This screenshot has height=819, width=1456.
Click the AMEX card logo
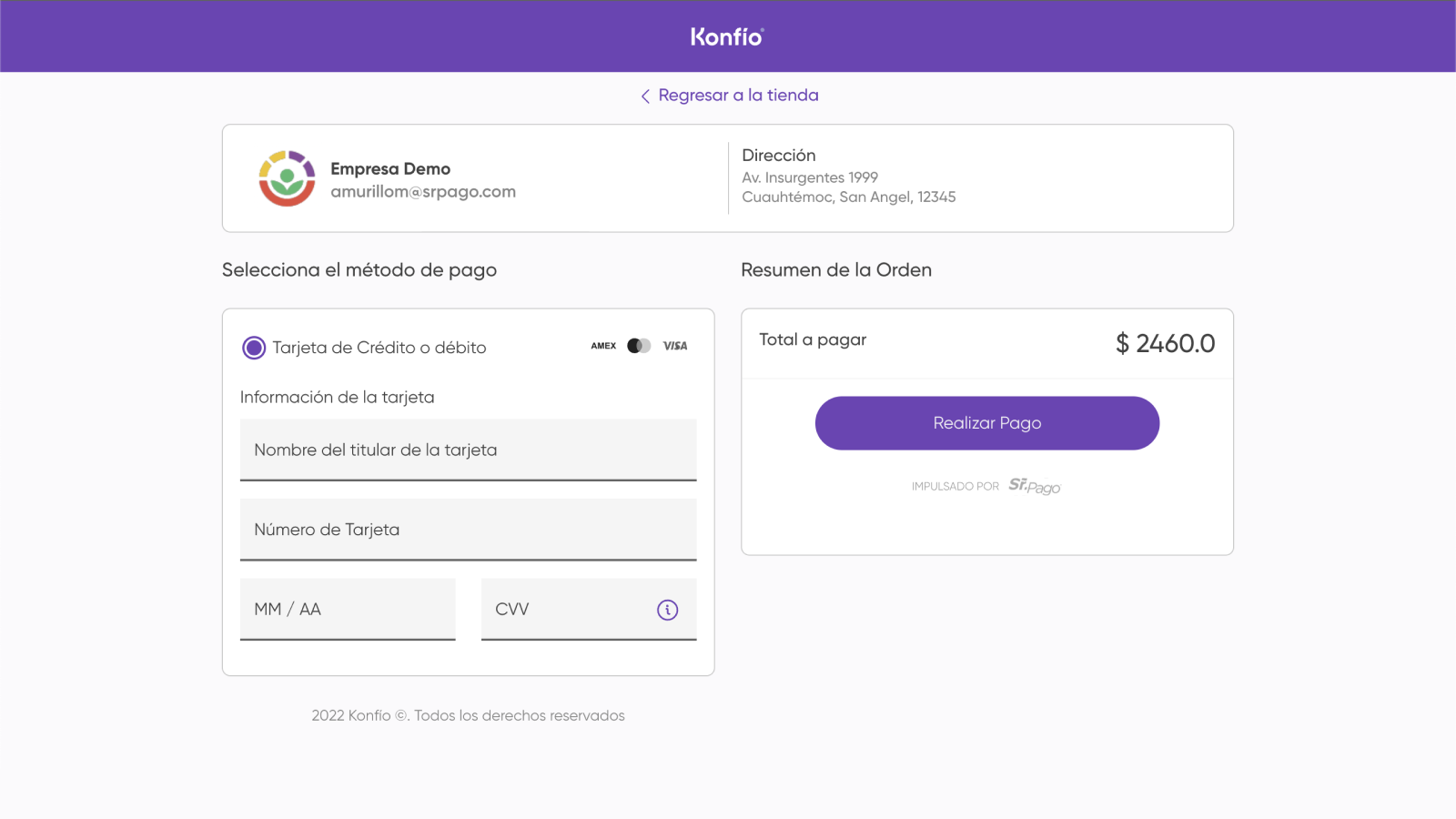[603, 346]
